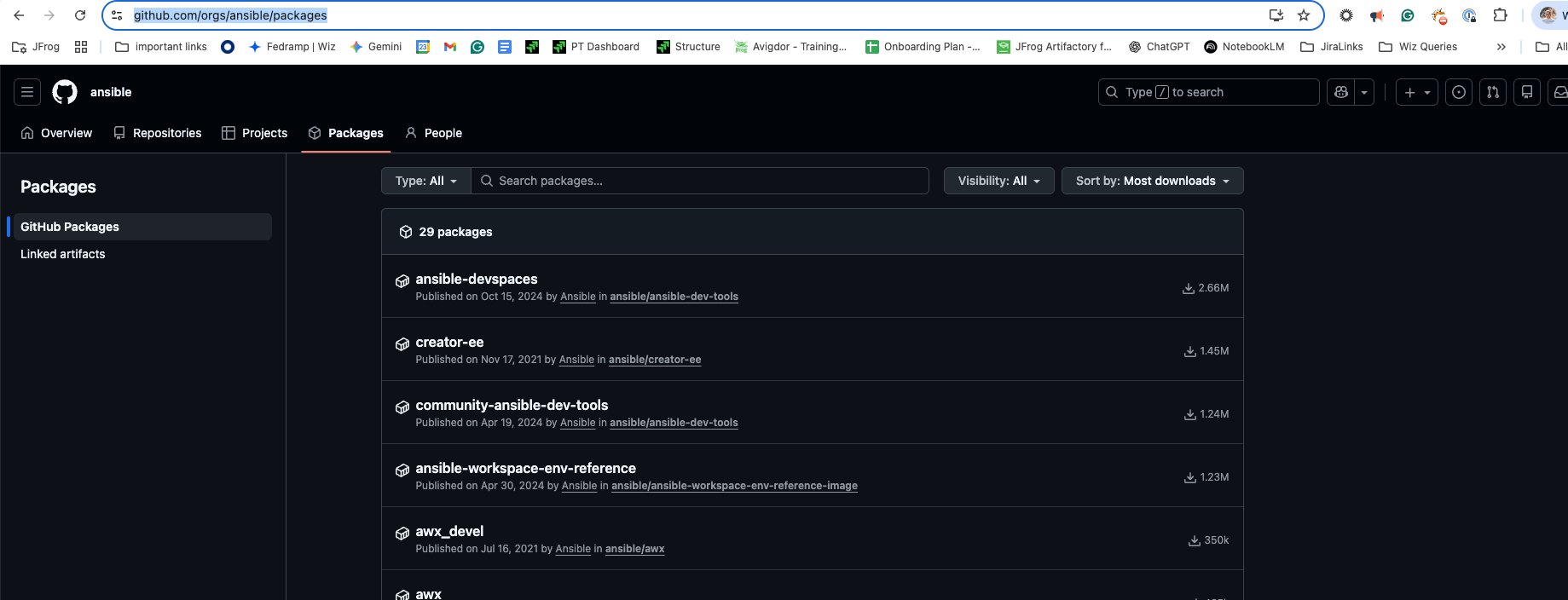Open the browser Extensions puzzle icon

coord(1500,15)
